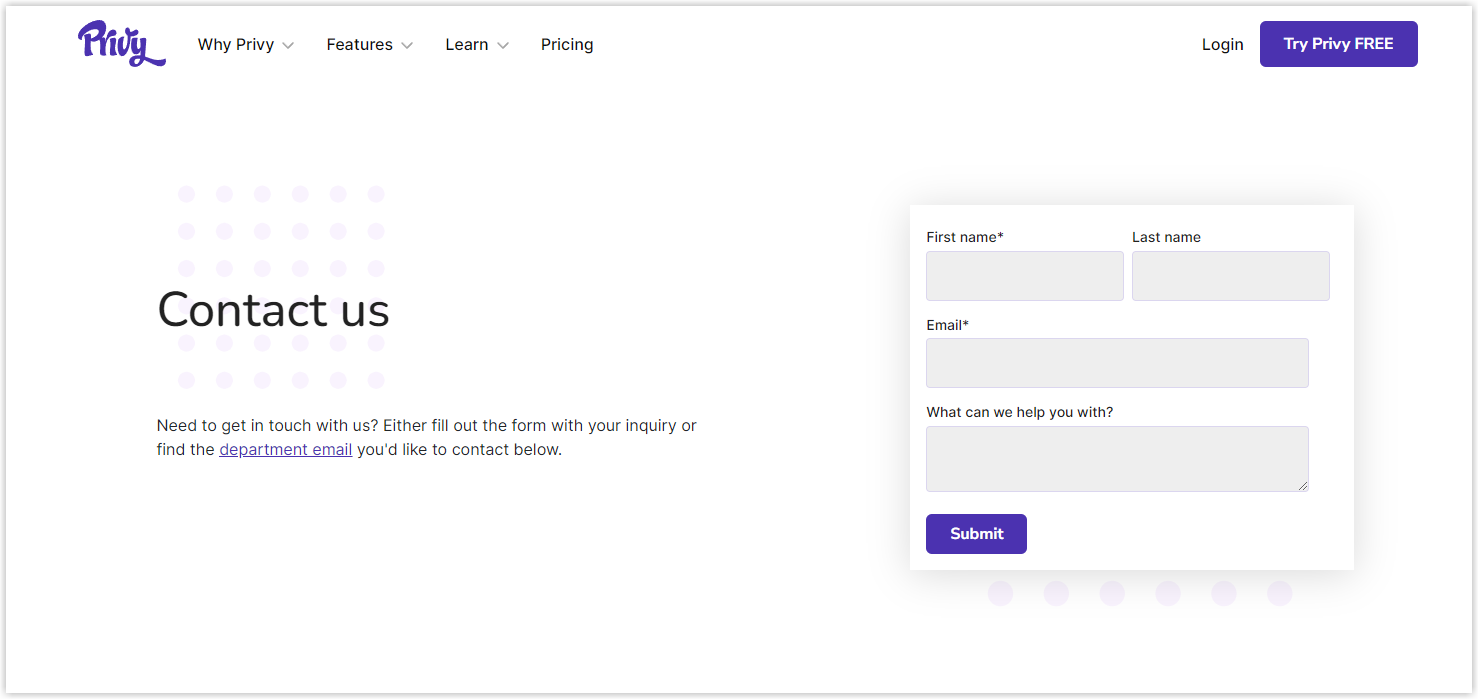Open the Learn menu
This screenshot has height=700, width=1479.
(x=467, y=44)
